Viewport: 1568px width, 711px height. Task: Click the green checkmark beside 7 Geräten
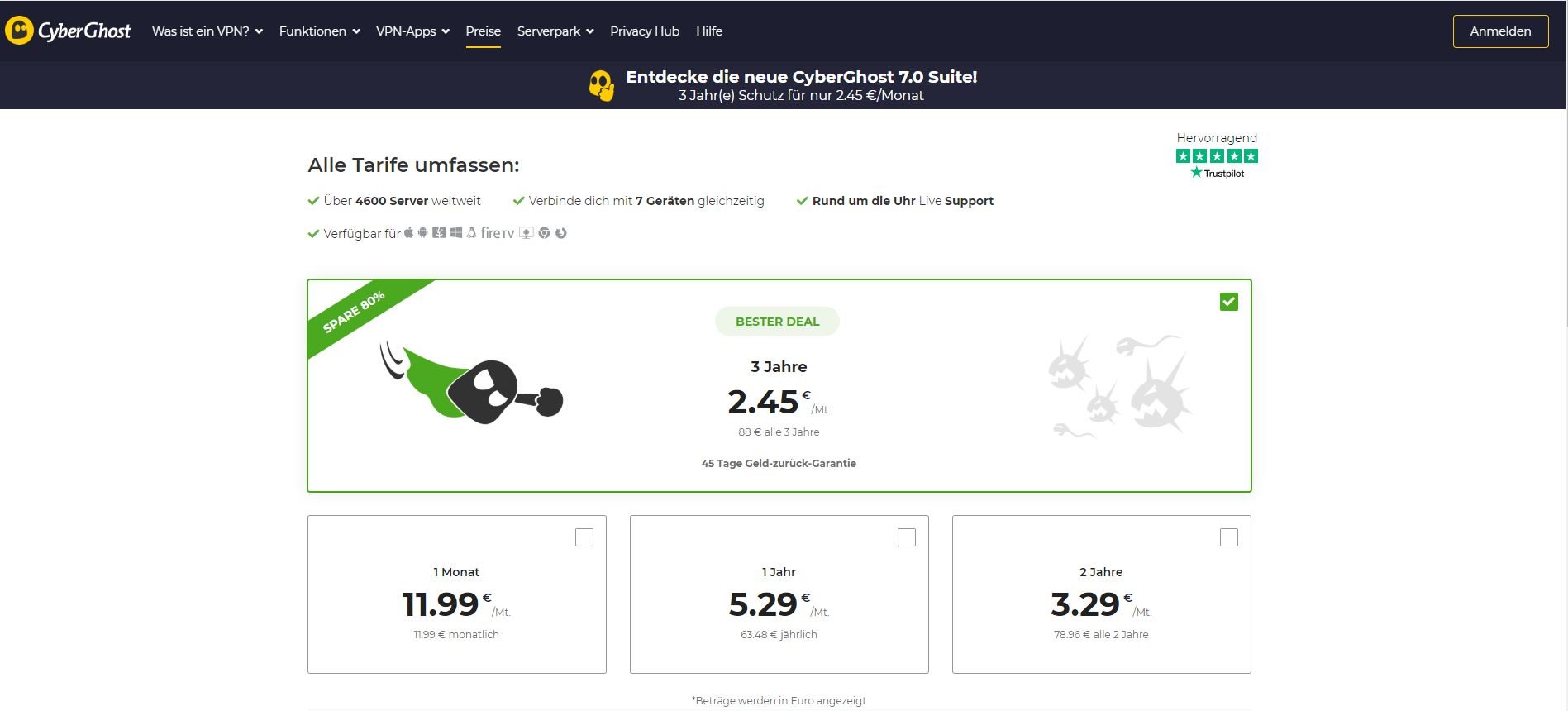(x=519, y=201)
